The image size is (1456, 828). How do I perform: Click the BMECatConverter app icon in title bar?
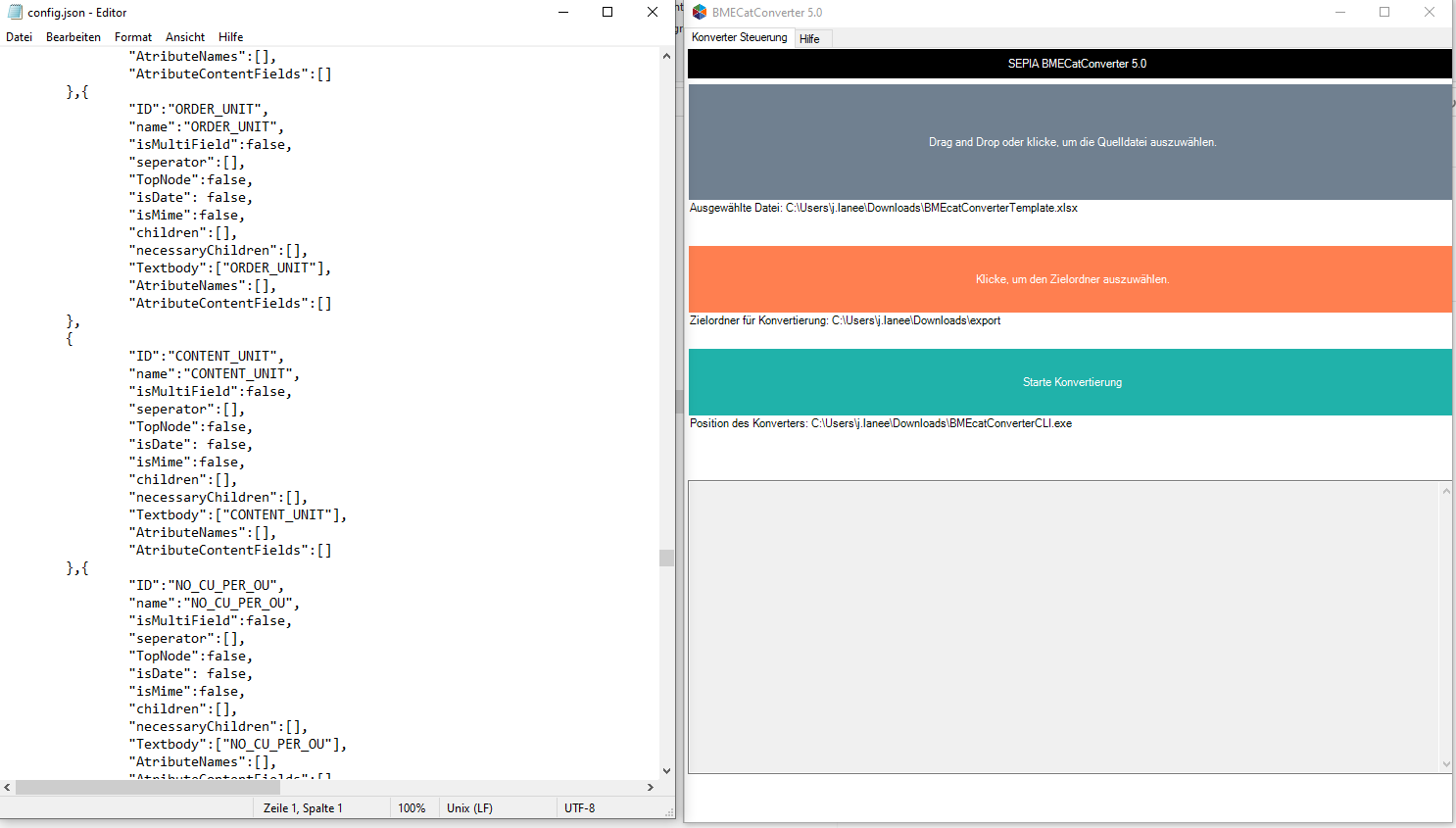(700, 13)
